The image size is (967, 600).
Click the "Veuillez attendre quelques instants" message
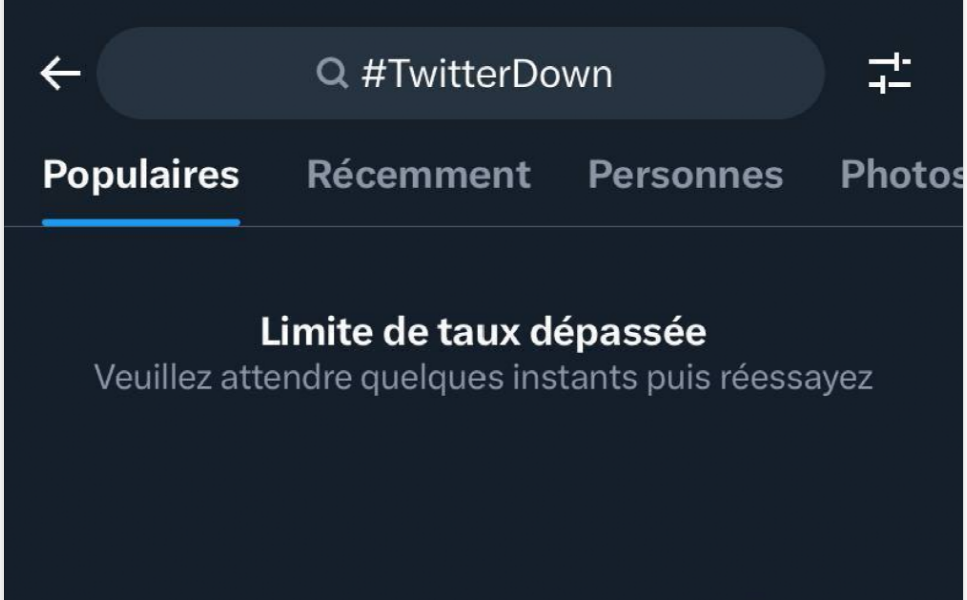483,379
